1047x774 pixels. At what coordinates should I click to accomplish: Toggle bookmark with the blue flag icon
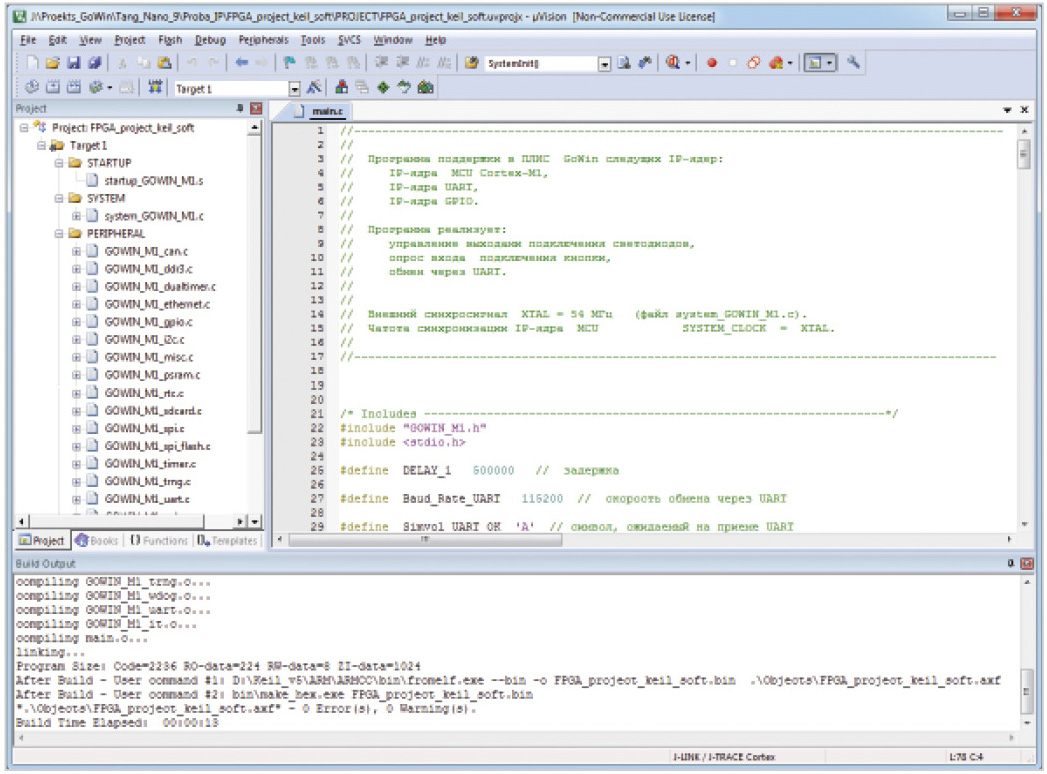pyautogui.click(x=288, y=63)
